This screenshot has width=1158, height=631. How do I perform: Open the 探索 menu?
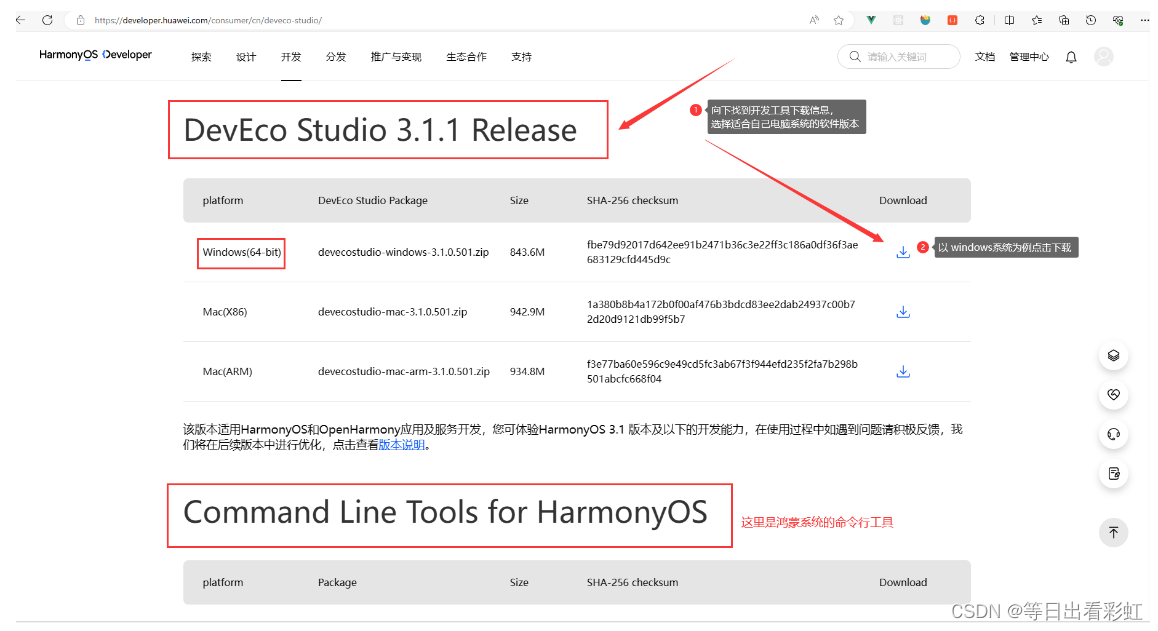[x=201, y=57]
